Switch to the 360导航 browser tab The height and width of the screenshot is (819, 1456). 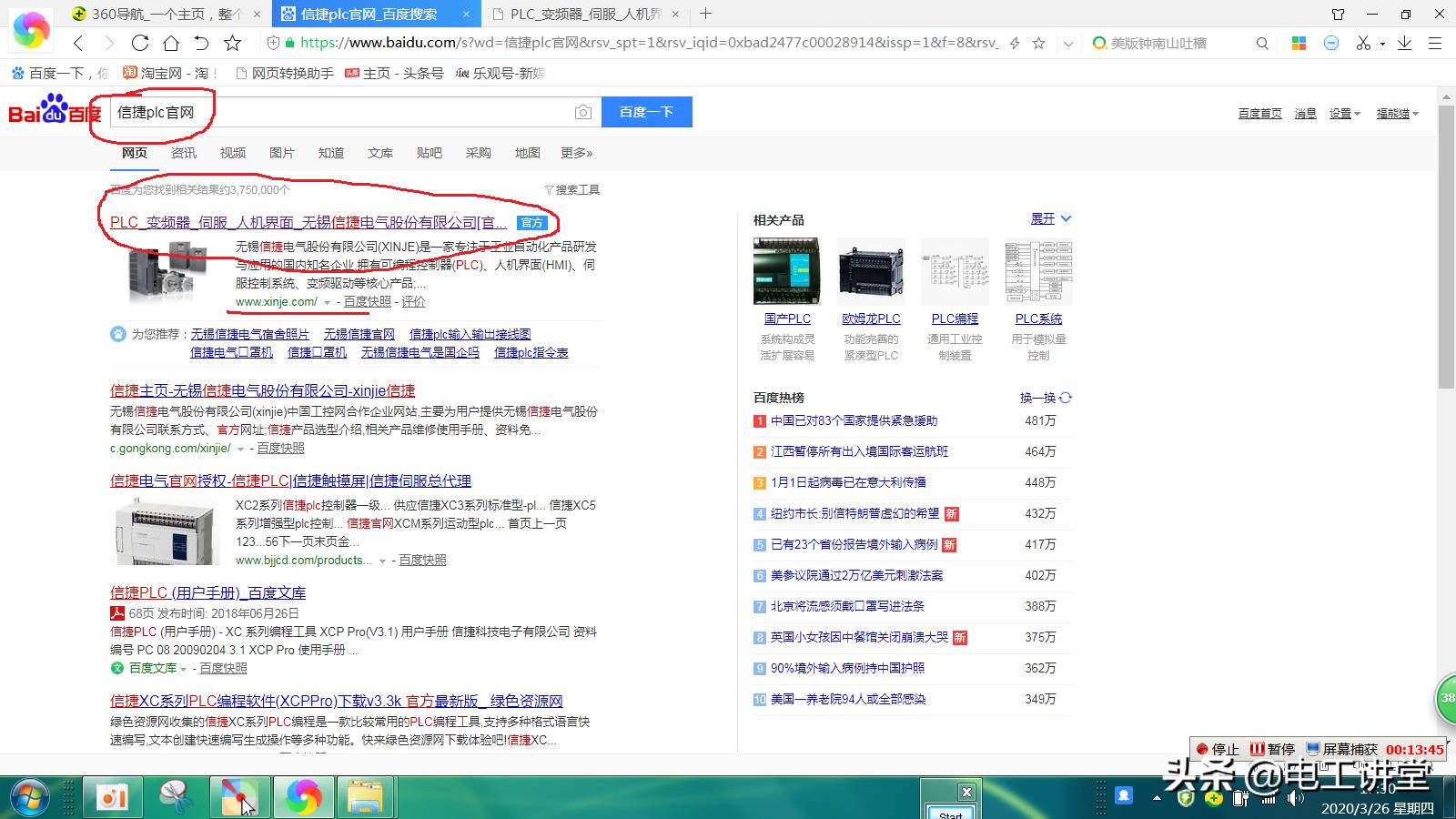[164, 14]
